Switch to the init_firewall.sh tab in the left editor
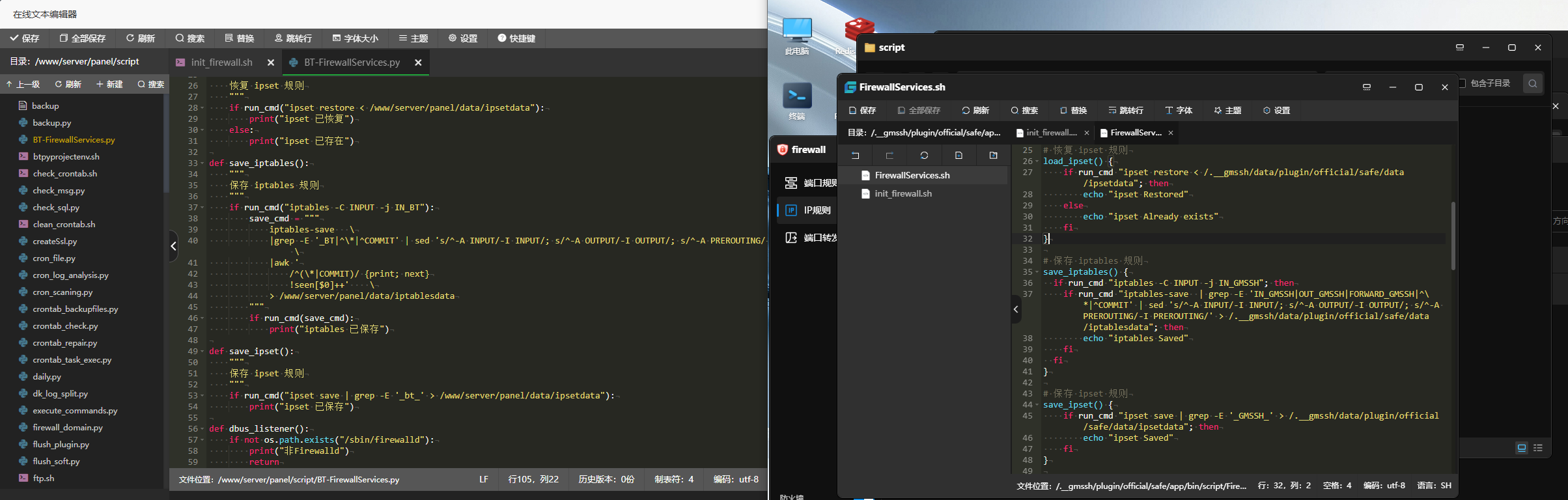Image resolution: width=1568 pixels, height=500 pixels. 221,62
